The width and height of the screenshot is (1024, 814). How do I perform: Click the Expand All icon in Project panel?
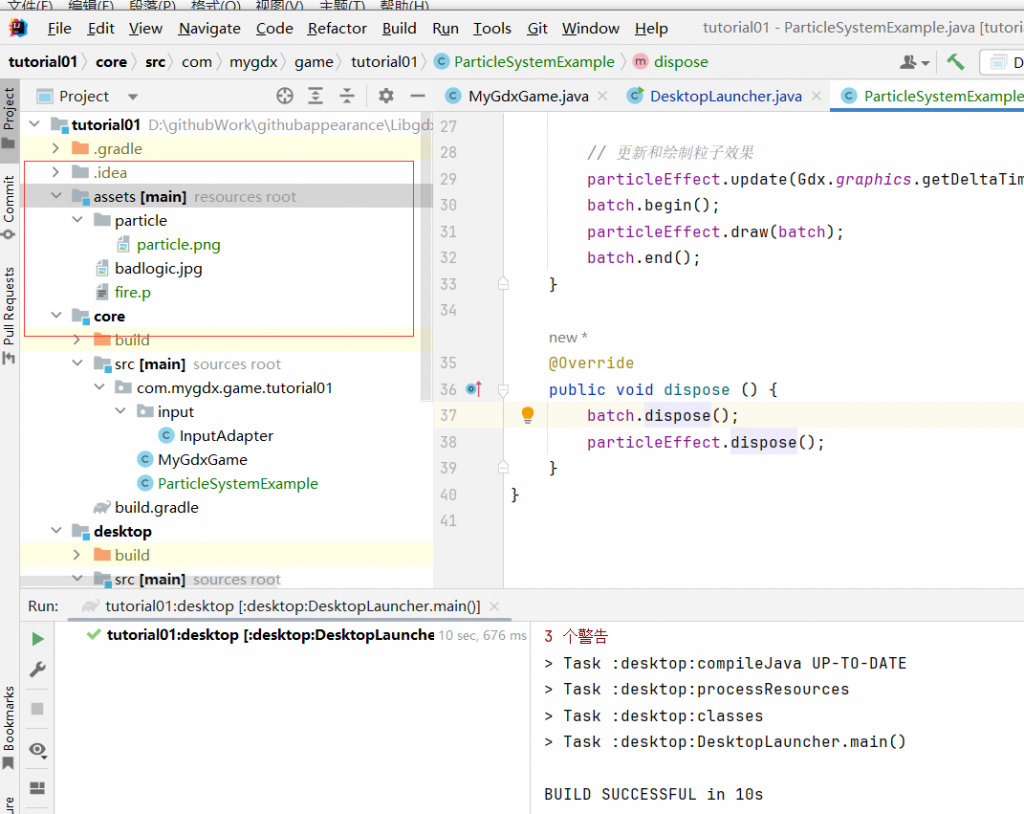(316, 96)
